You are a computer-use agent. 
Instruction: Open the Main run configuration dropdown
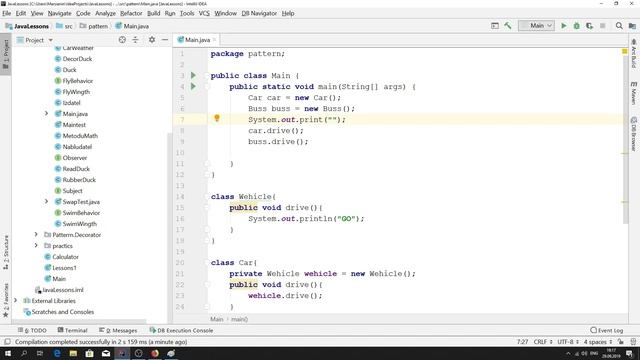click(536, 26)
